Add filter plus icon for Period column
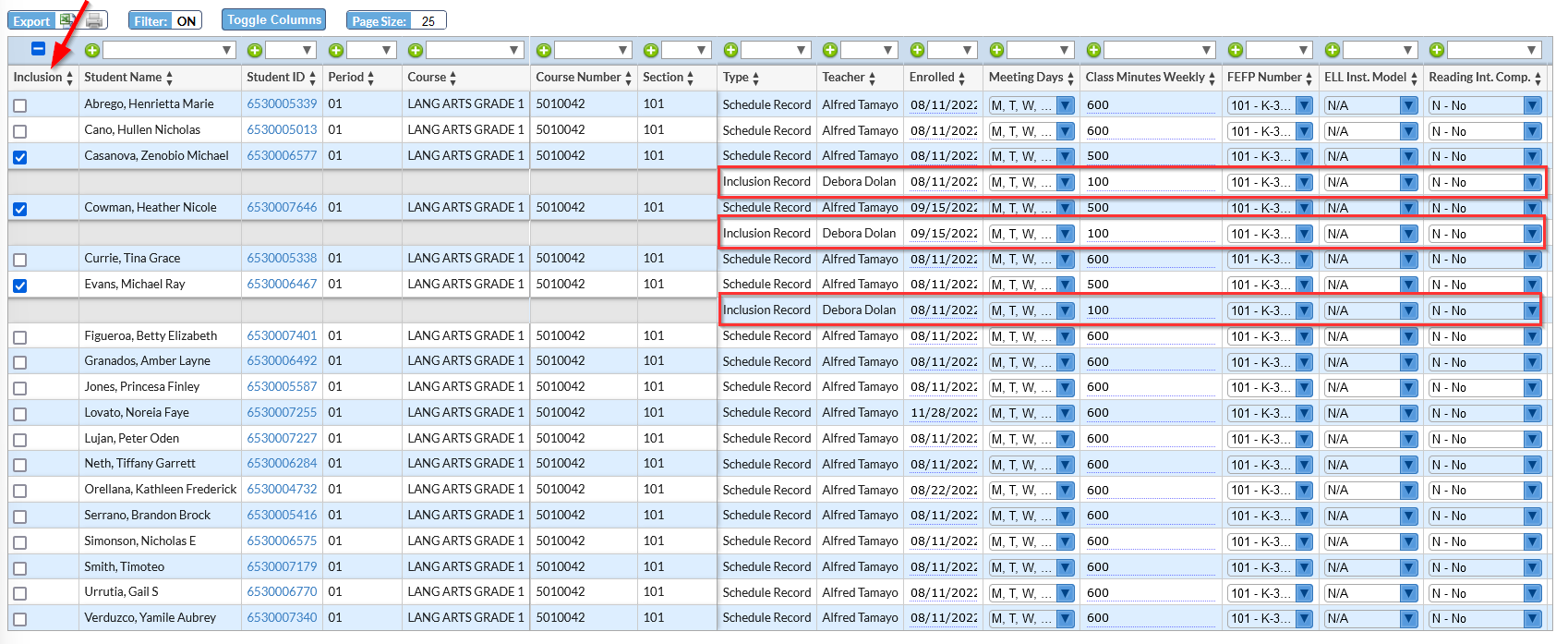This screenshot has height=644, width=1568. (x=336, y=50)
